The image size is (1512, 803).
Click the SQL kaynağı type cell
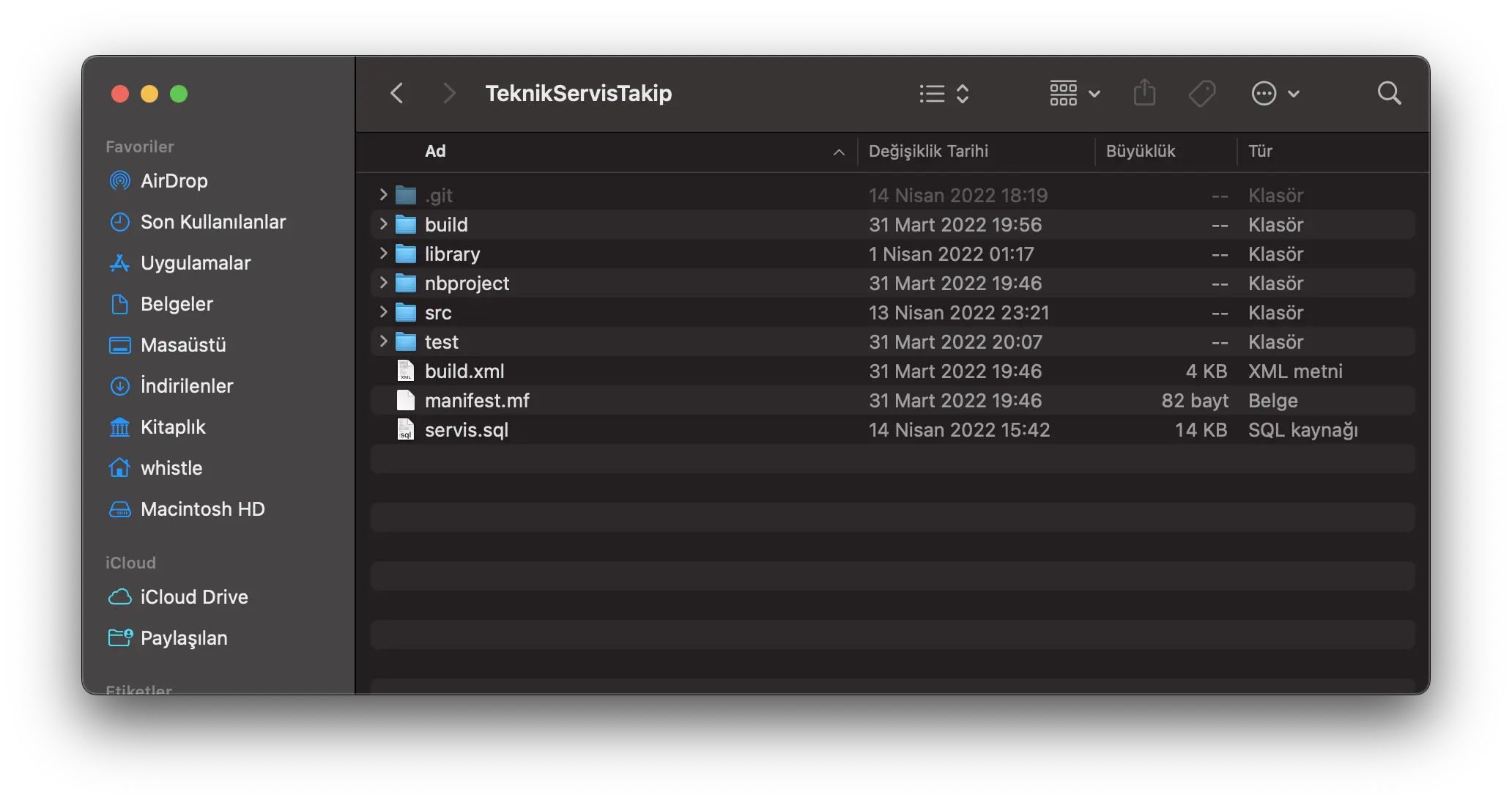(x=1302, y=430)
